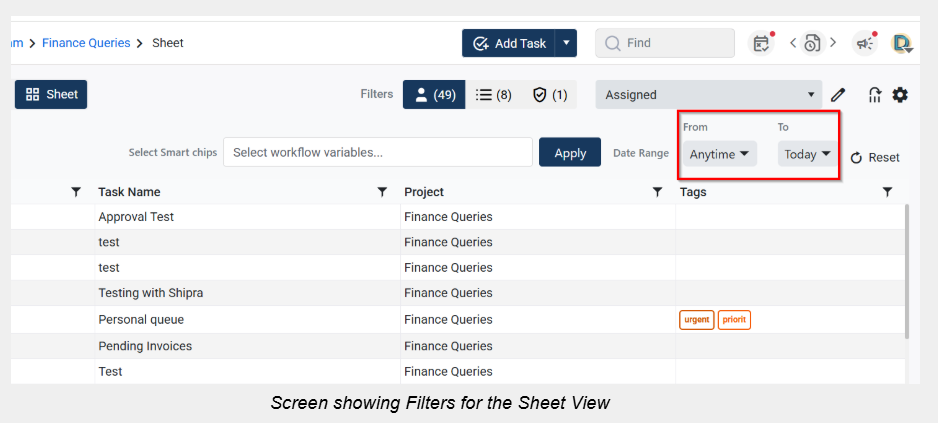This screenshot has width=938, height=423.
Task: Open announcements megaphone icon
Action: (x=863, y=43)
